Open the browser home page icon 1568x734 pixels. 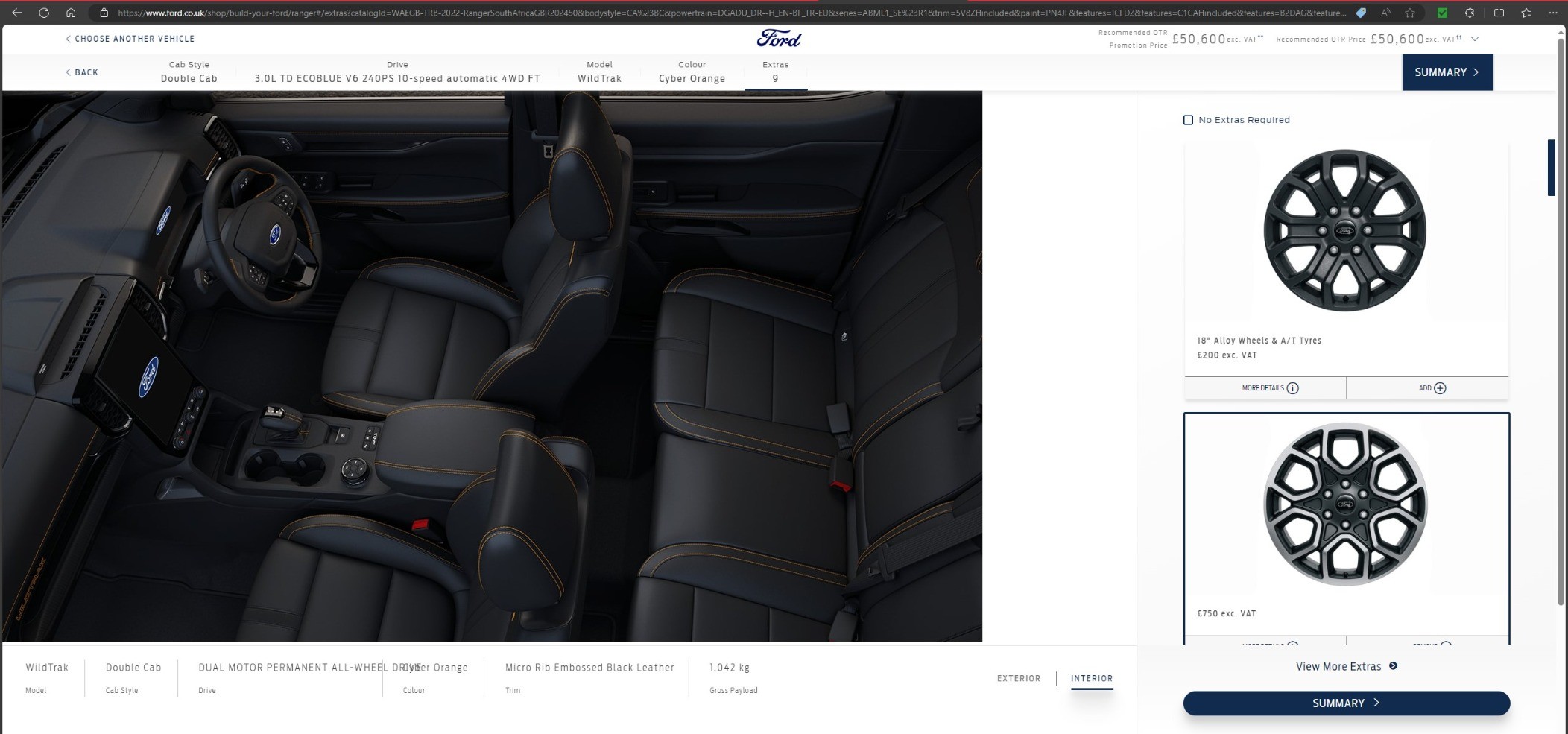71,13
